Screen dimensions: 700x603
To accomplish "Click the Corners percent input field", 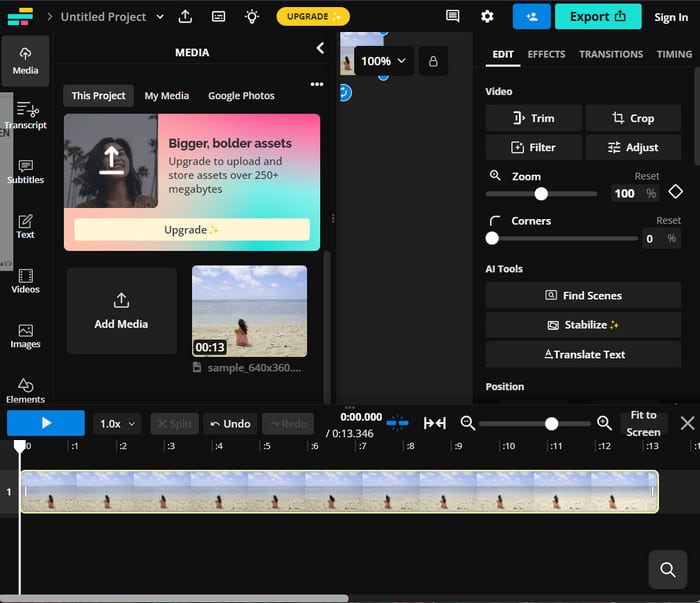I will [661, 238].
